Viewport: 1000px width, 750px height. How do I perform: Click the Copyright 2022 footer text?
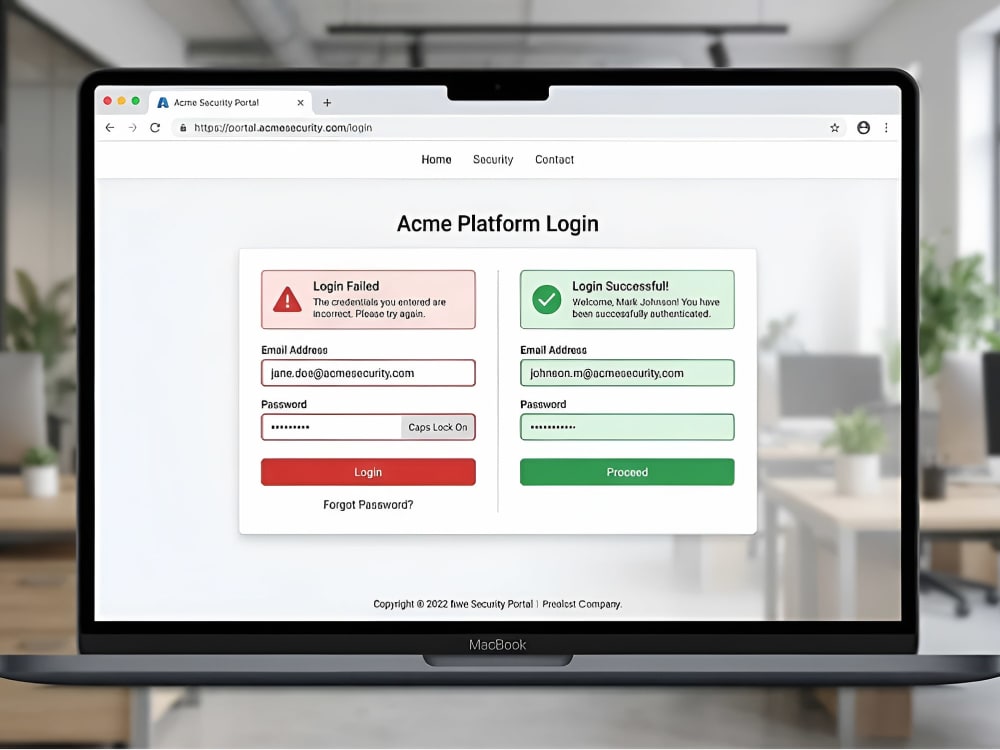(x=497, y=604)
